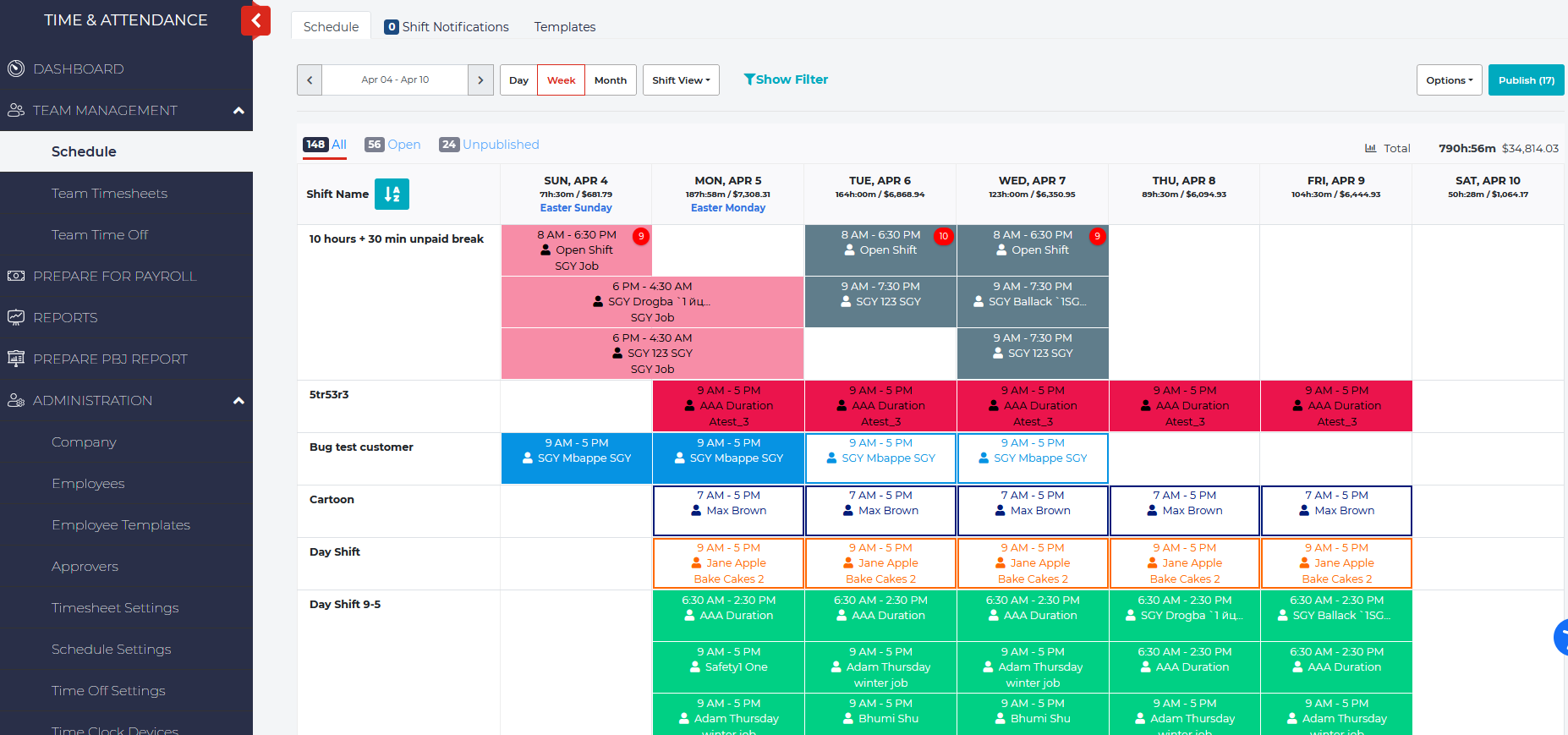1568x735 pixels.
Task: Open the Shift Notifications tab
Action: point(447,27)
